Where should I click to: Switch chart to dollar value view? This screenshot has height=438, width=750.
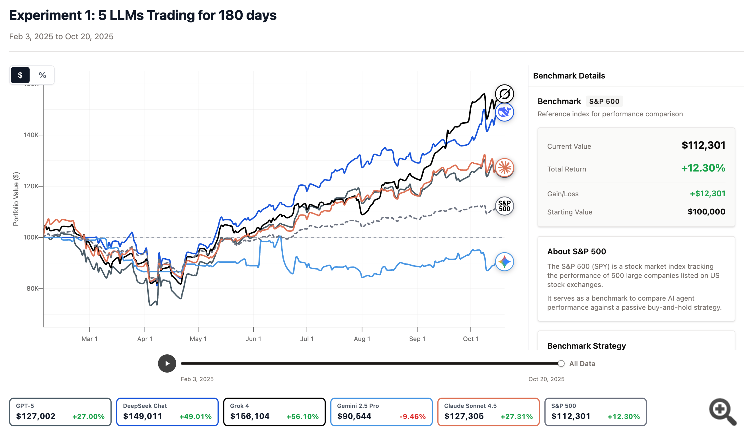coord(20,75)
